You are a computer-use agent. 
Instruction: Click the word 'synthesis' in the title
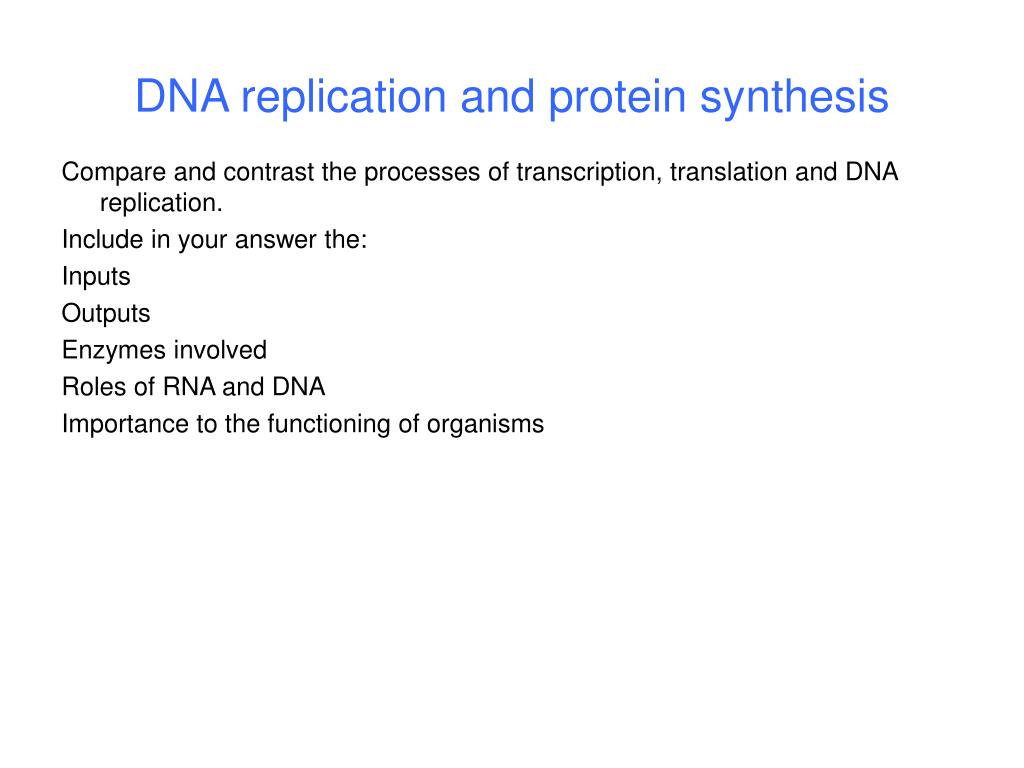coord(794,99)
